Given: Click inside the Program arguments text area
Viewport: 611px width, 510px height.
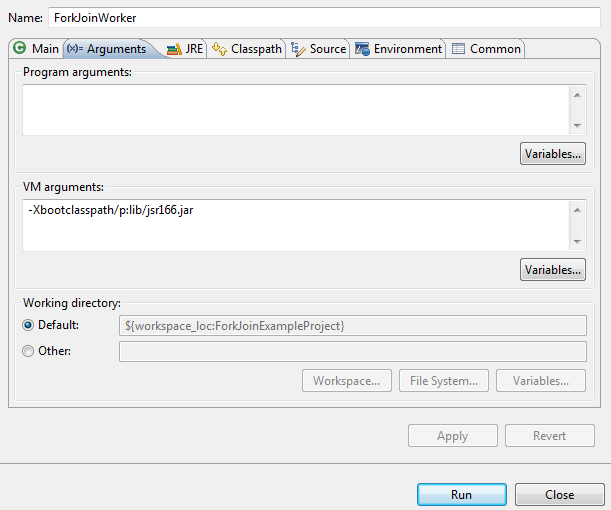Looking at the screenshot, I should click(296, 110).
